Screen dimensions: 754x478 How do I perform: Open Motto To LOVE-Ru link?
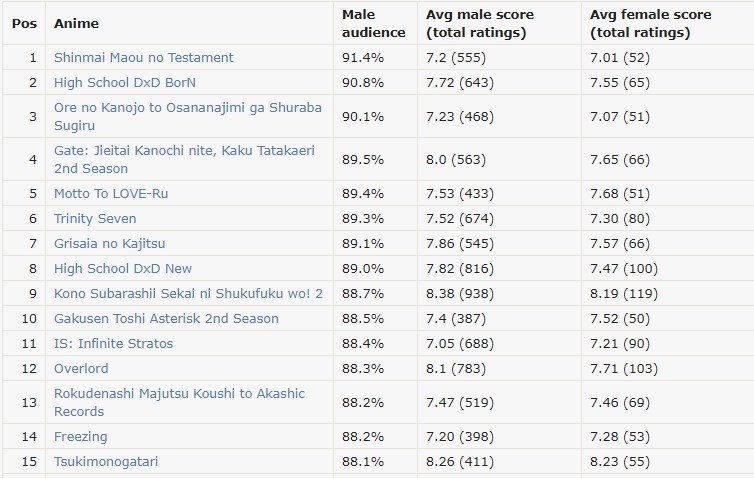(111, 193)
